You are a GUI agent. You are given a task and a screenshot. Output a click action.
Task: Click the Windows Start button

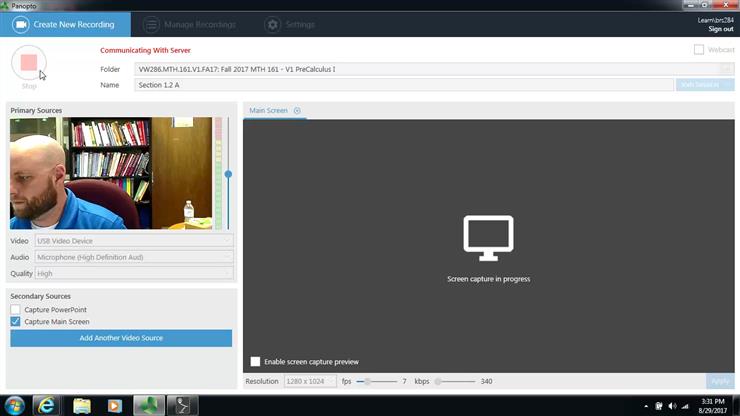[14, 405]
